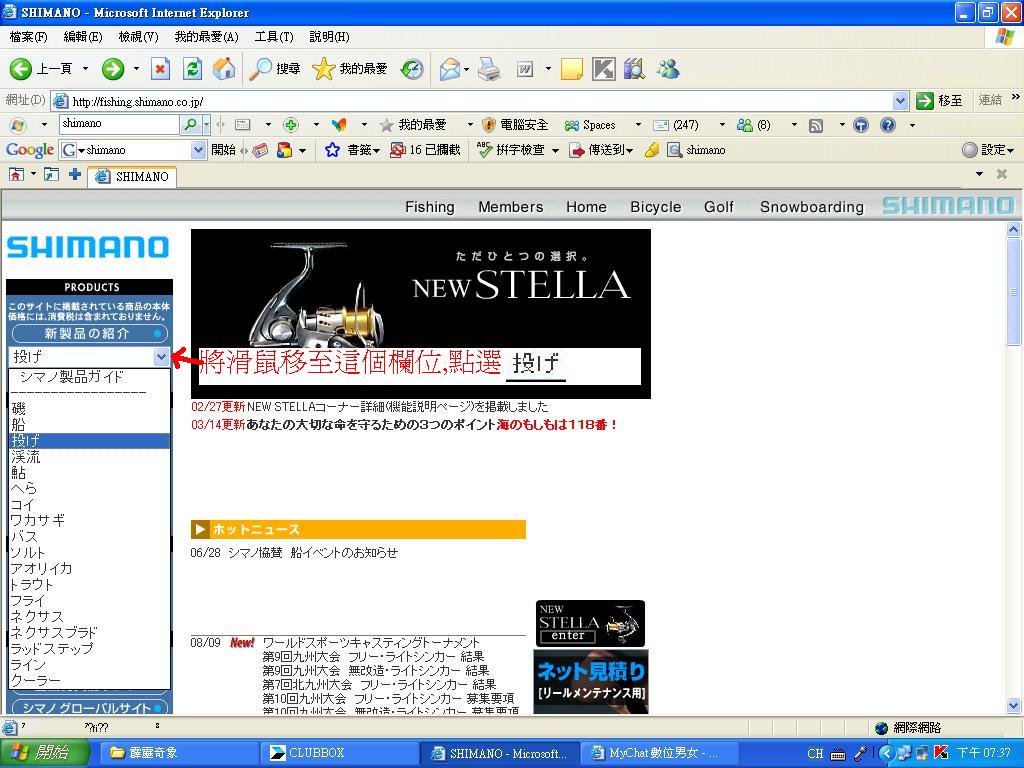Viewport: 1024px width, 768px height.
Task: Click 新製品の紹介 button
Action: (x=90, y=334)
